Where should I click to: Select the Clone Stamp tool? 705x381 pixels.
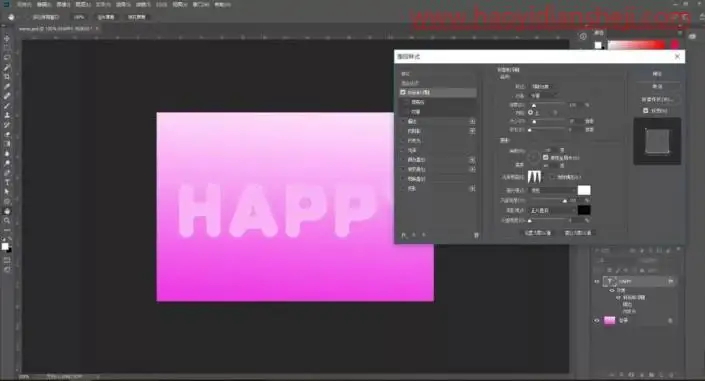pyautogui.click(x=7, y=115)
